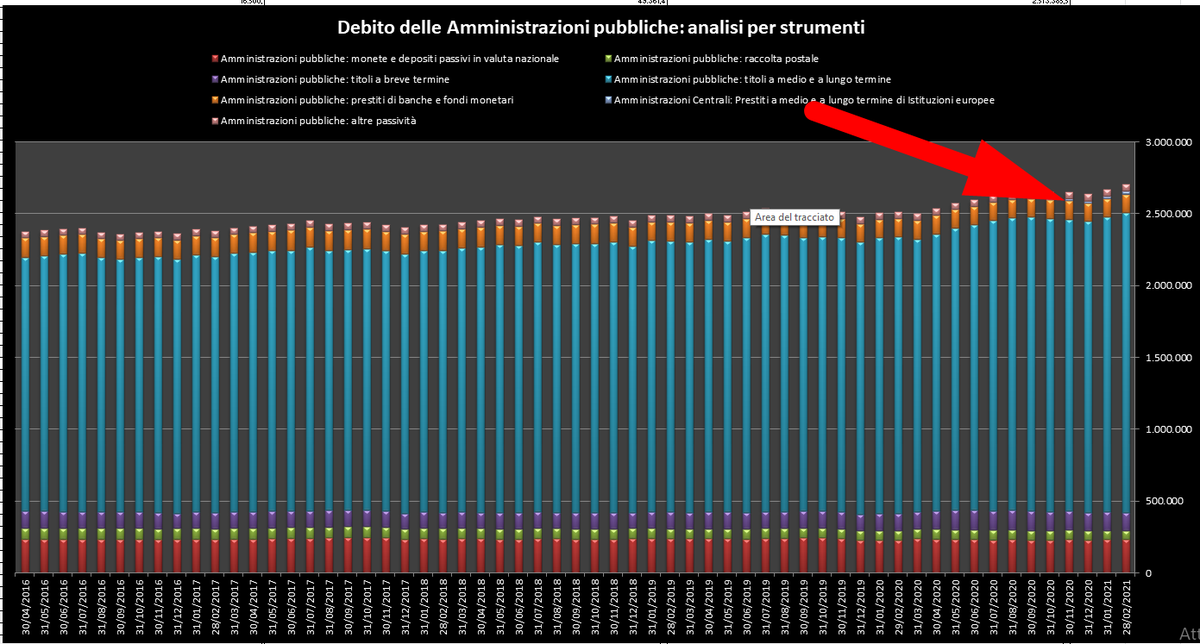Click the date label 31/08/2016

point(103,608)
